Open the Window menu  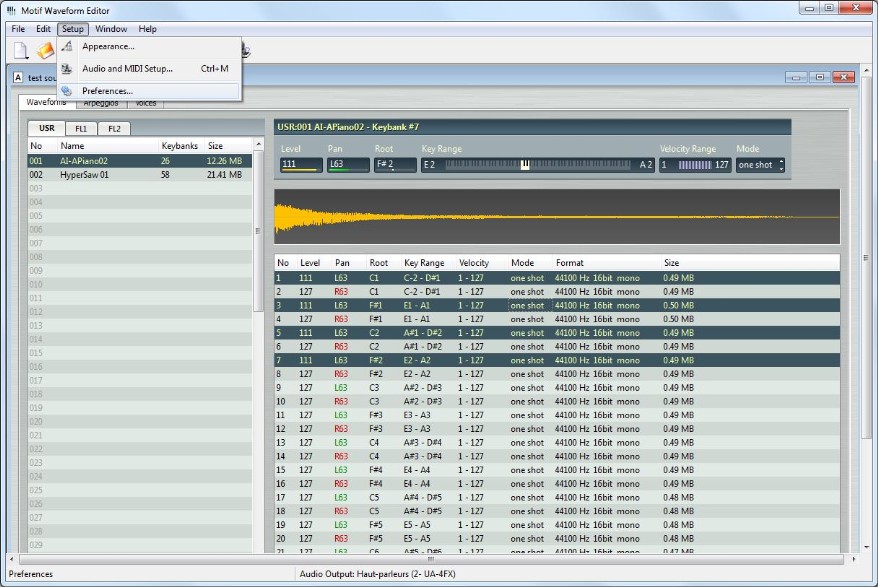pyautogui.click(x=111, y=29)
